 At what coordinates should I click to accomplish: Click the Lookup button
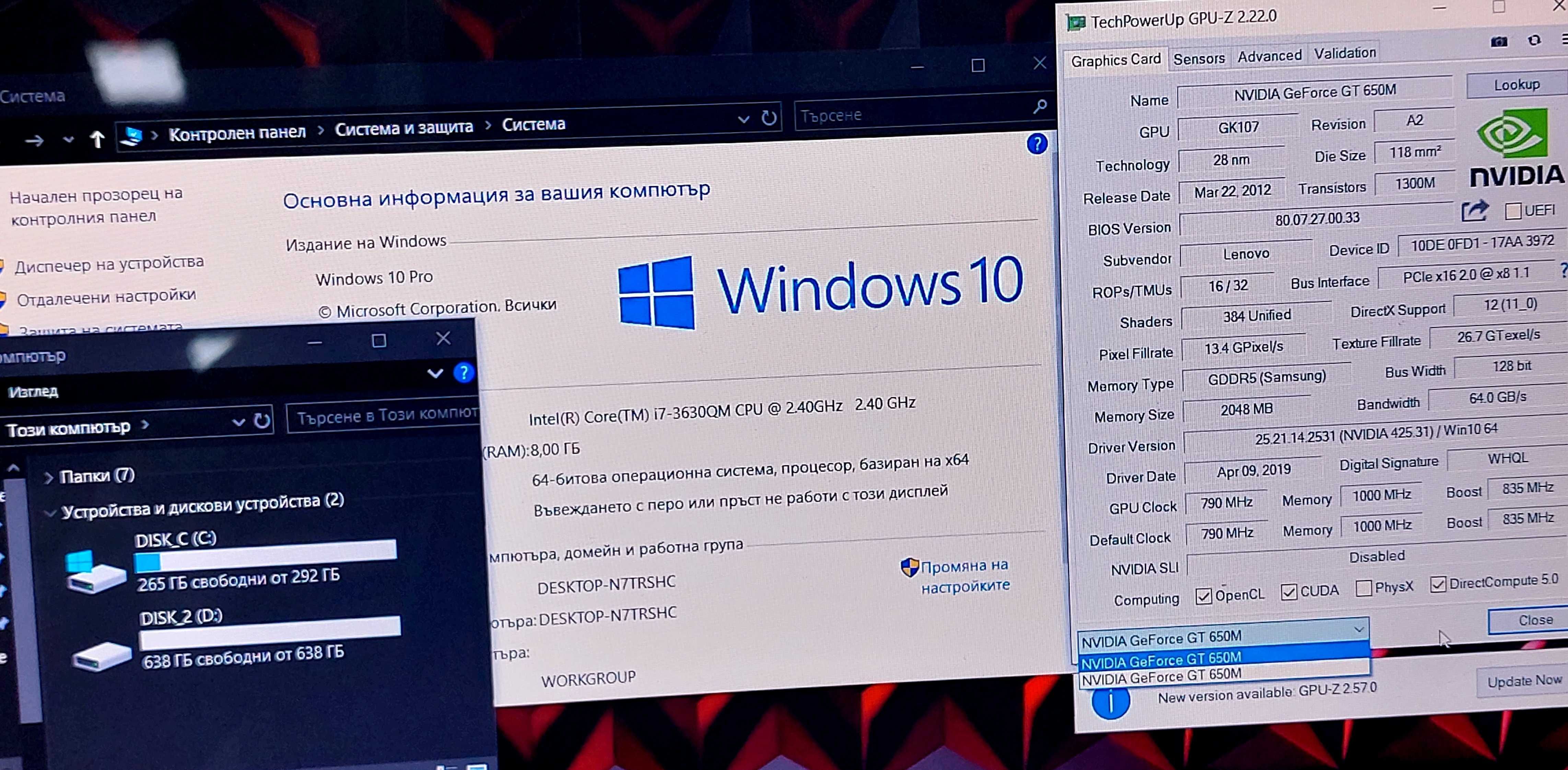(1516, 85)
